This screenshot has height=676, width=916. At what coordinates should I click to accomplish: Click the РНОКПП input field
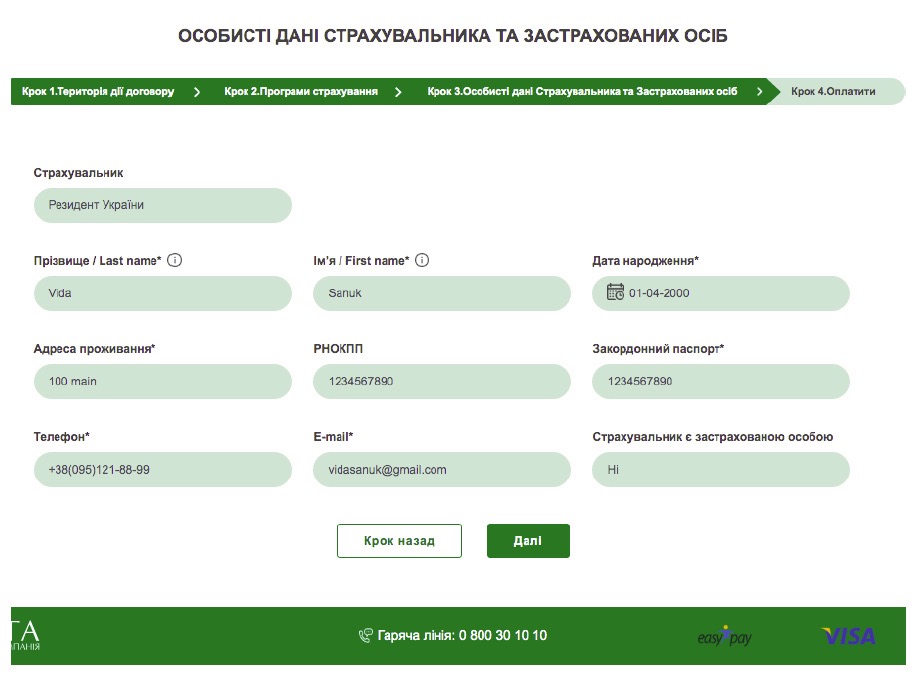coord(442,382)
